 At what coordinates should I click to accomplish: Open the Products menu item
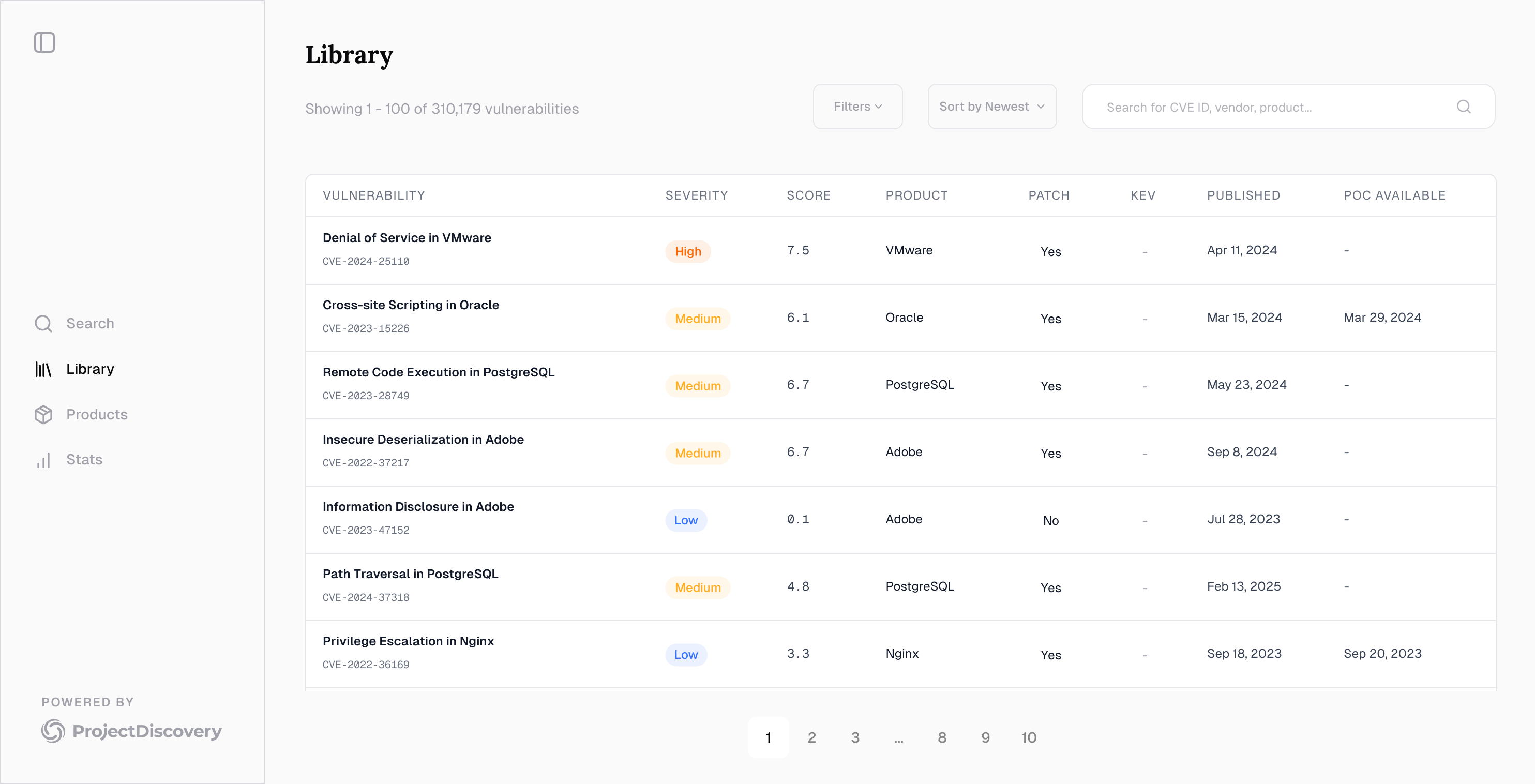[97, 415]
